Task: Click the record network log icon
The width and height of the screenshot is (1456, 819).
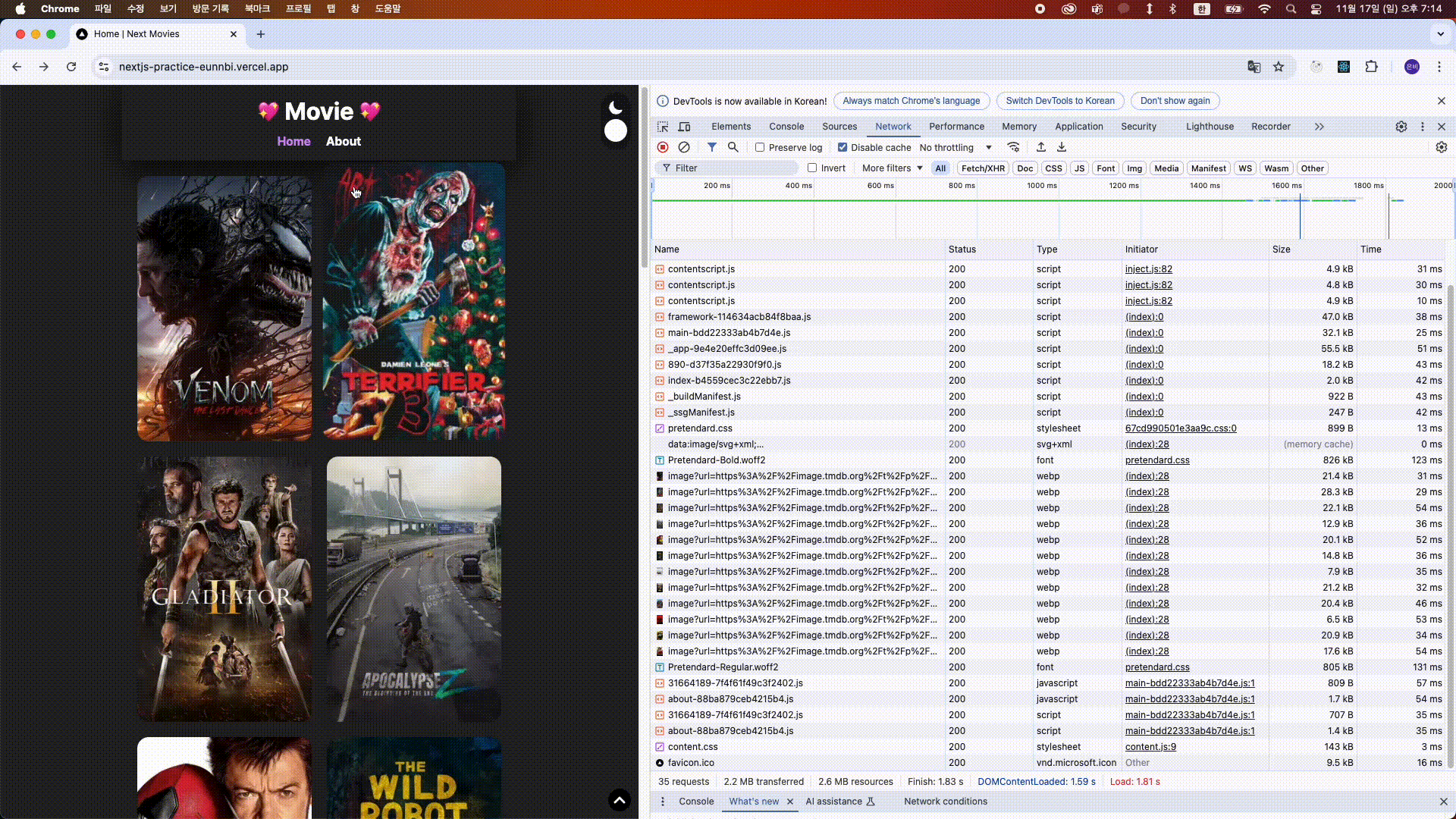Action: (x=663, y=147)
